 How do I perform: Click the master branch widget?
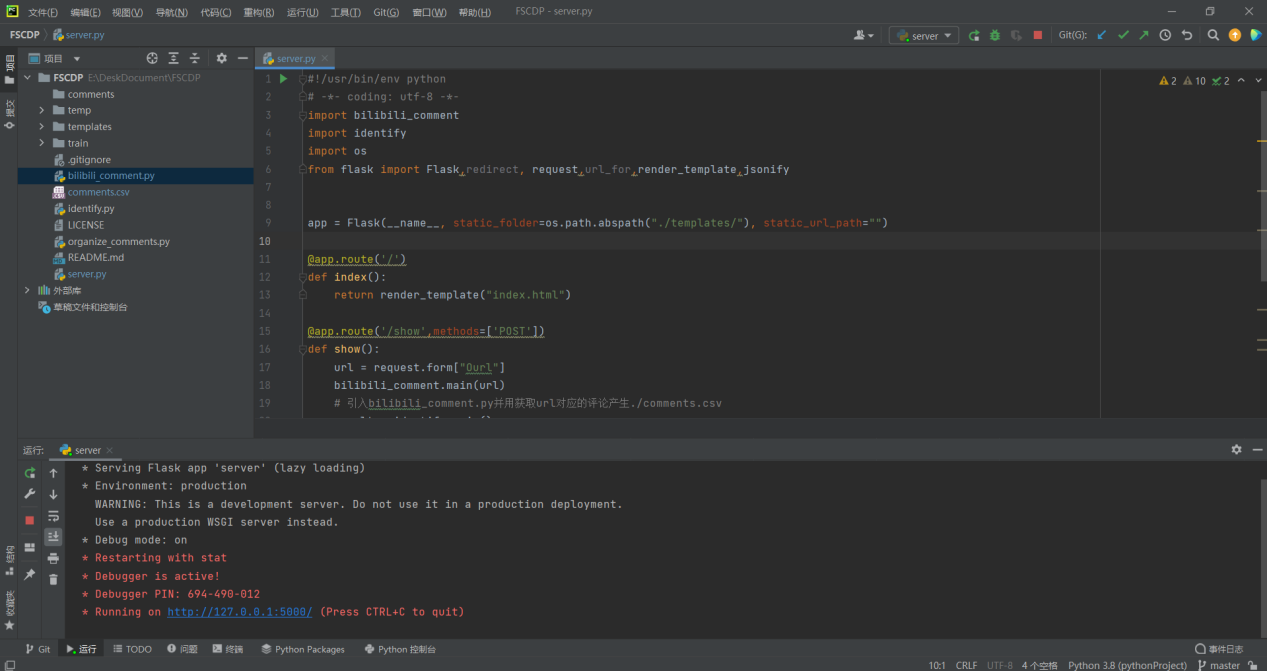[1218, 665]
